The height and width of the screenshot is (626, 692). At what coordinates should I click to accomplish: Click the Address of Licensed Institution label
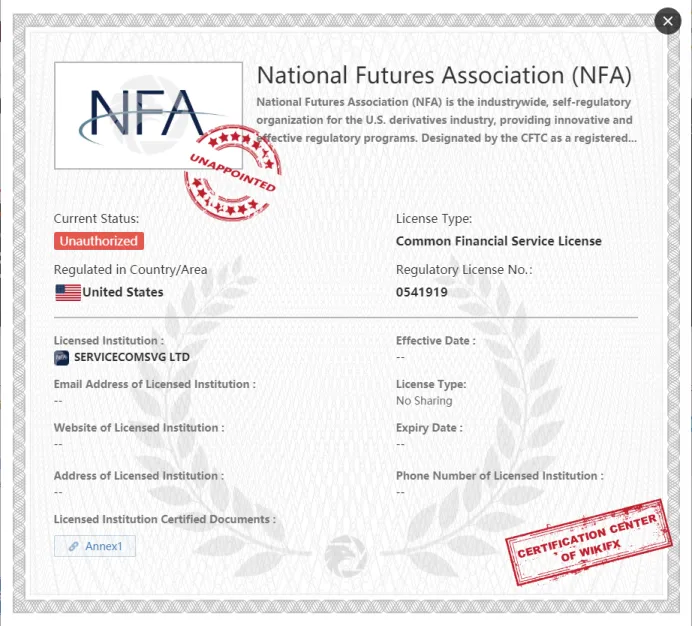(x=139, y=476)
